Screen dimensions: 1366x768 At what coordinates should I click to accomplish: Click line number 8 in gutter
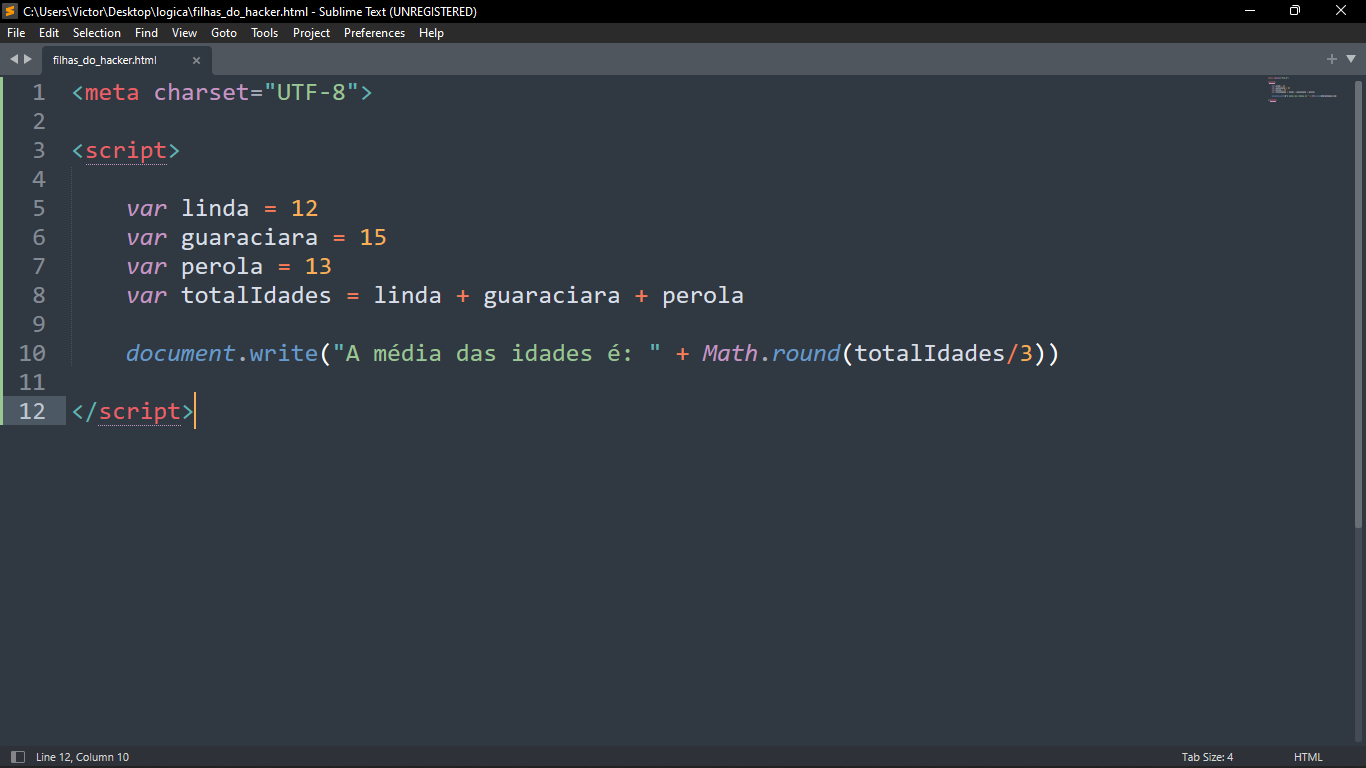tap(38, 295)
